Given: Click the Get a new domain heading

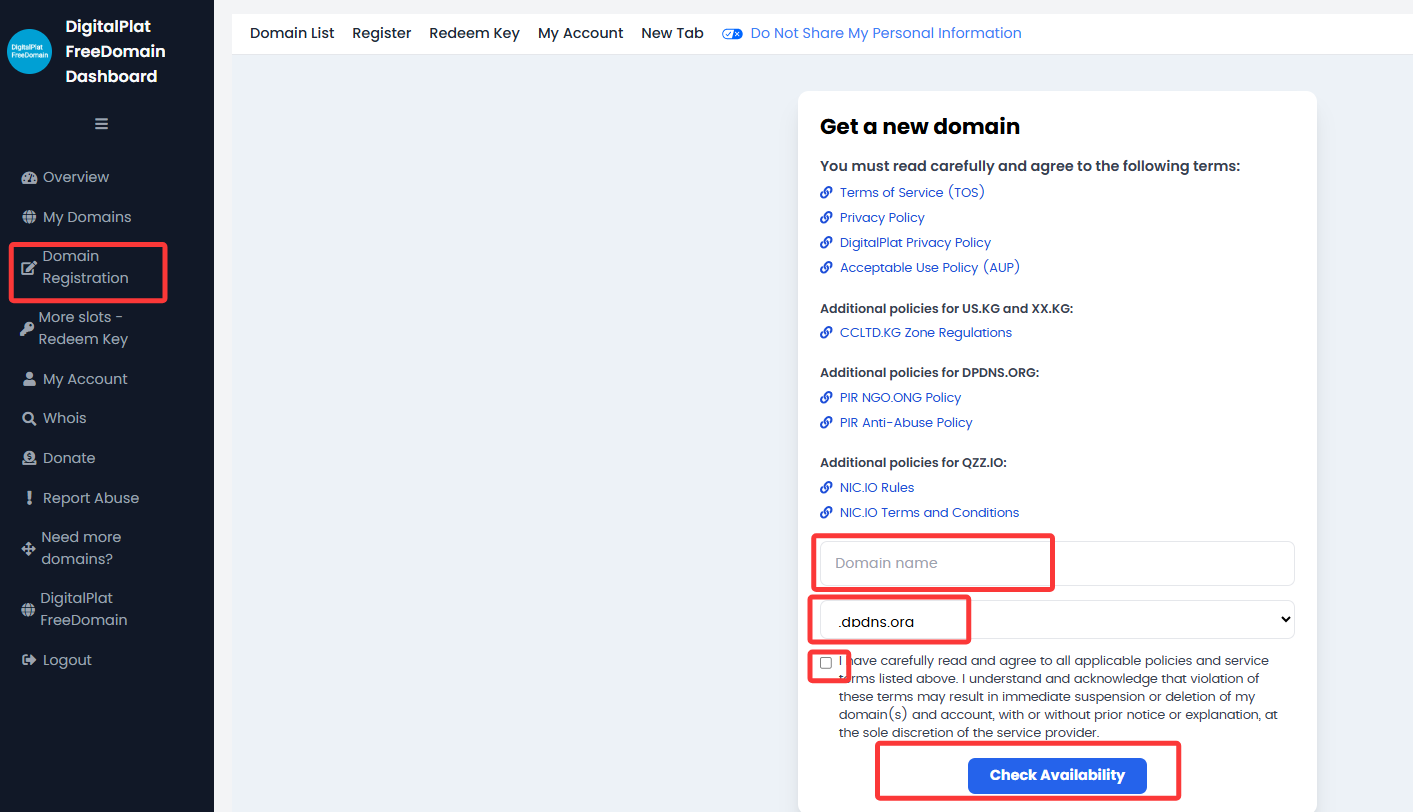Looking at the screenshot, I should click(x=920, y=126).
